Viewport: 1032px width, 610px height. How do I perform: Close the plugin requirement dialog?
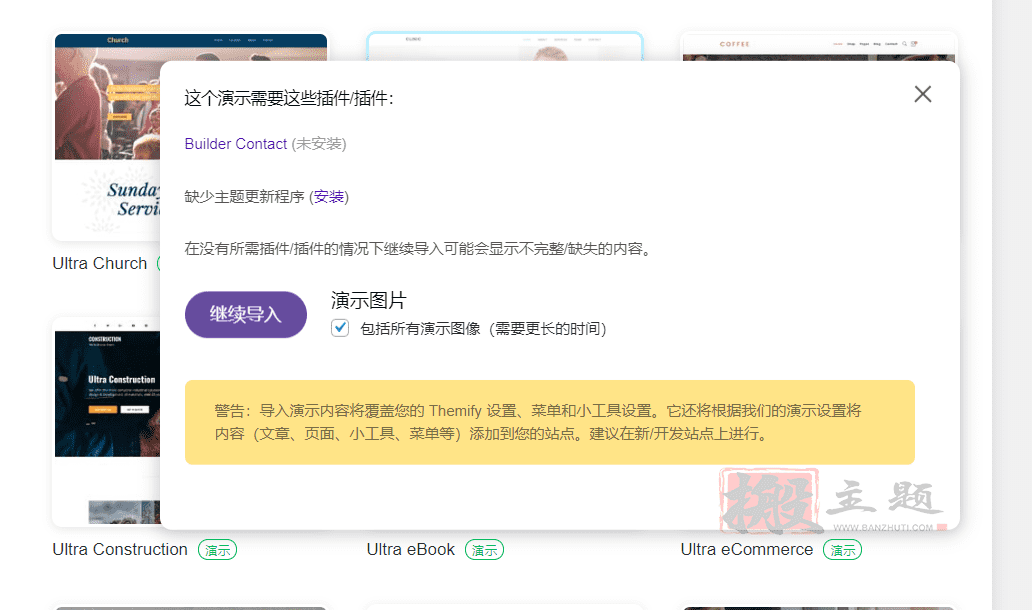coord(923,94)
